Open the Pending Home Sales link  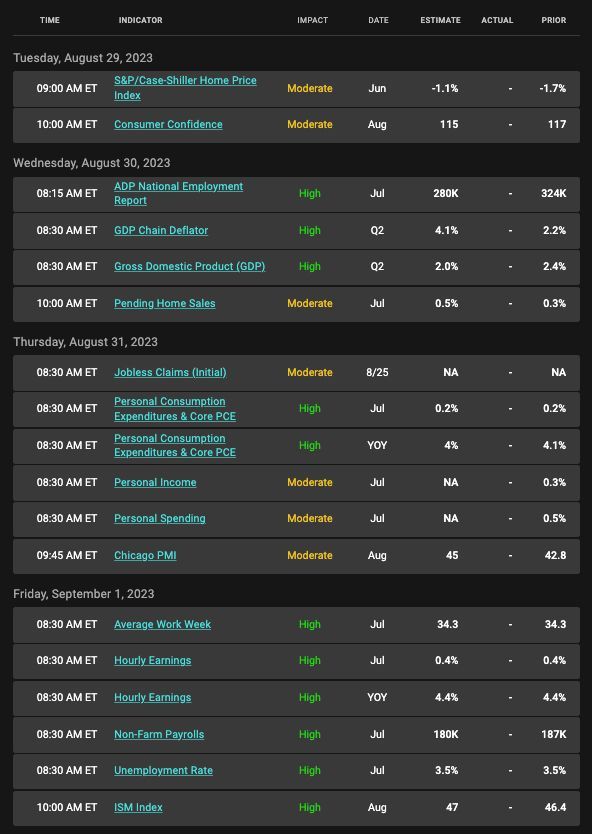pyautogui.click(x=164, y=303)
